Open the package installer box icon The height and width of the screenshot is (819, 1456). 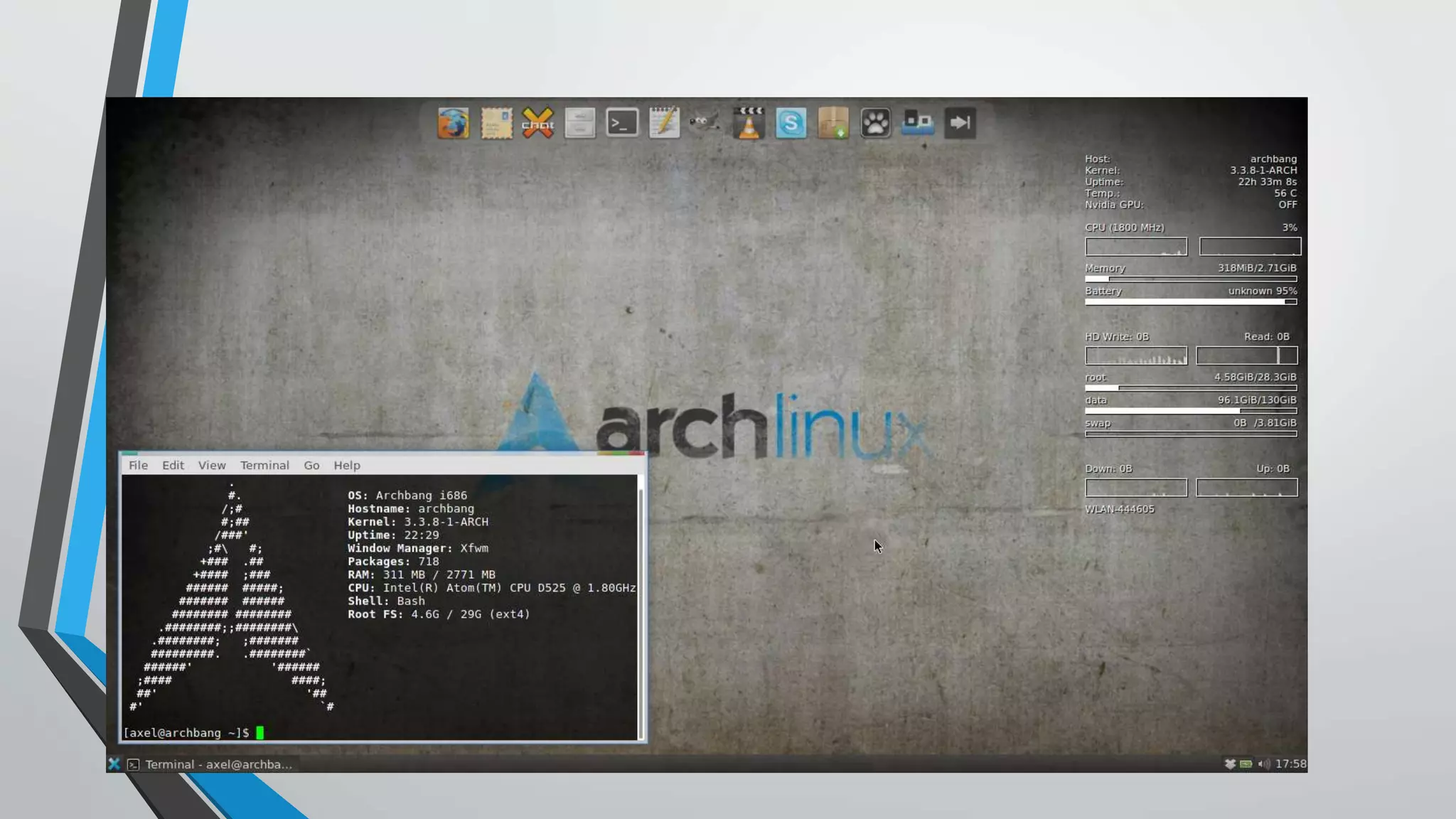(833, 123)
